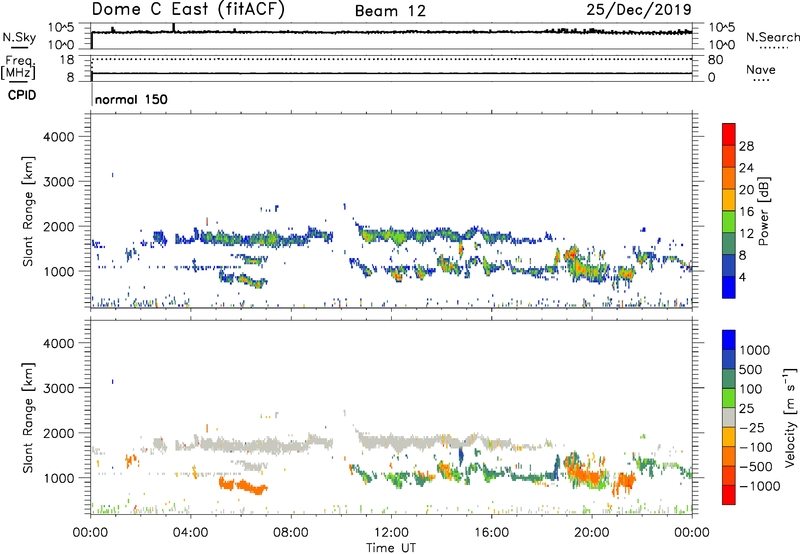Click the '04:00' time axis tick
Viewport: 800px width, 554px height.
(191, 533)
